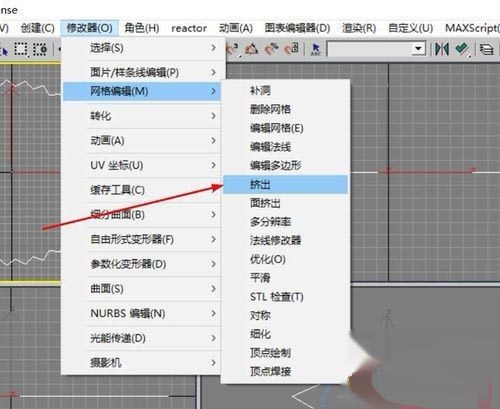The height and width of the screenshot is (409, 500).
Task: Expand the 参数化变形器(D) submenu
Action: point(142,264)
